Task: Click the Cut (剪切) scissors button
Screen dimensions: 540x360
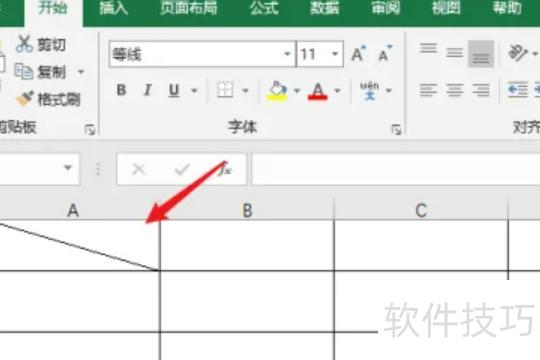Action: coord(41,44)
